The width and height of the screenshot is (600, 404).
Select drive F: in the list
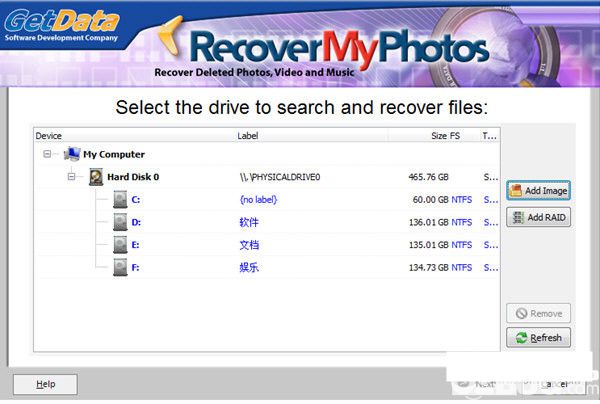(135, 267)
